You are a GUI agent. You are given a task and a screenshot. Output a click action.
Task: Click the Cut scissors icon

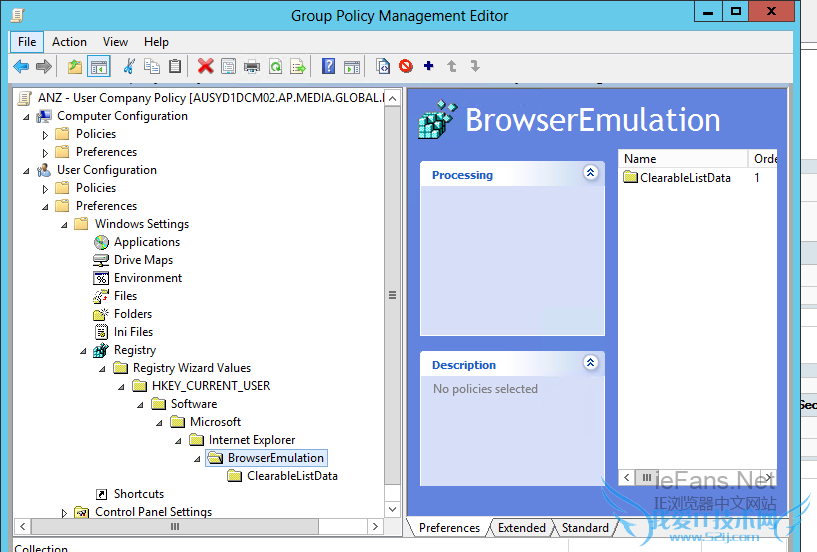[129, 66]
